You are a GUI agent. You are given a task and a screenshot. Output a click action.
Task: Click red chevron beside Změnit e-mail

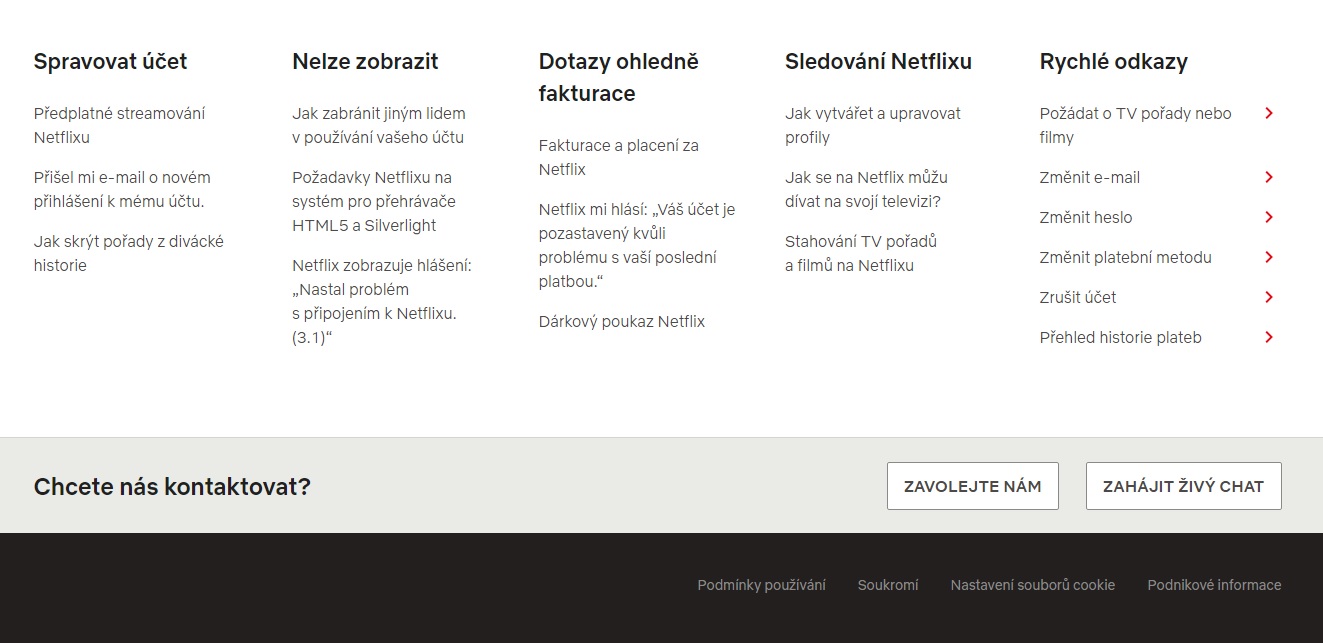point(1269,177)
